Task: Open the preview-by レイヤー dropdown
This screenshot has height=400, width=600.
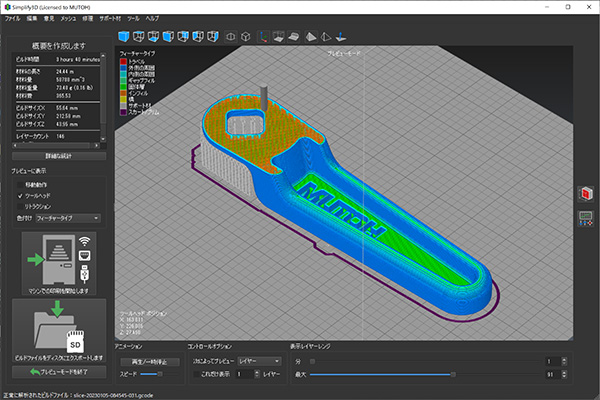Action: tap(259, 361)
